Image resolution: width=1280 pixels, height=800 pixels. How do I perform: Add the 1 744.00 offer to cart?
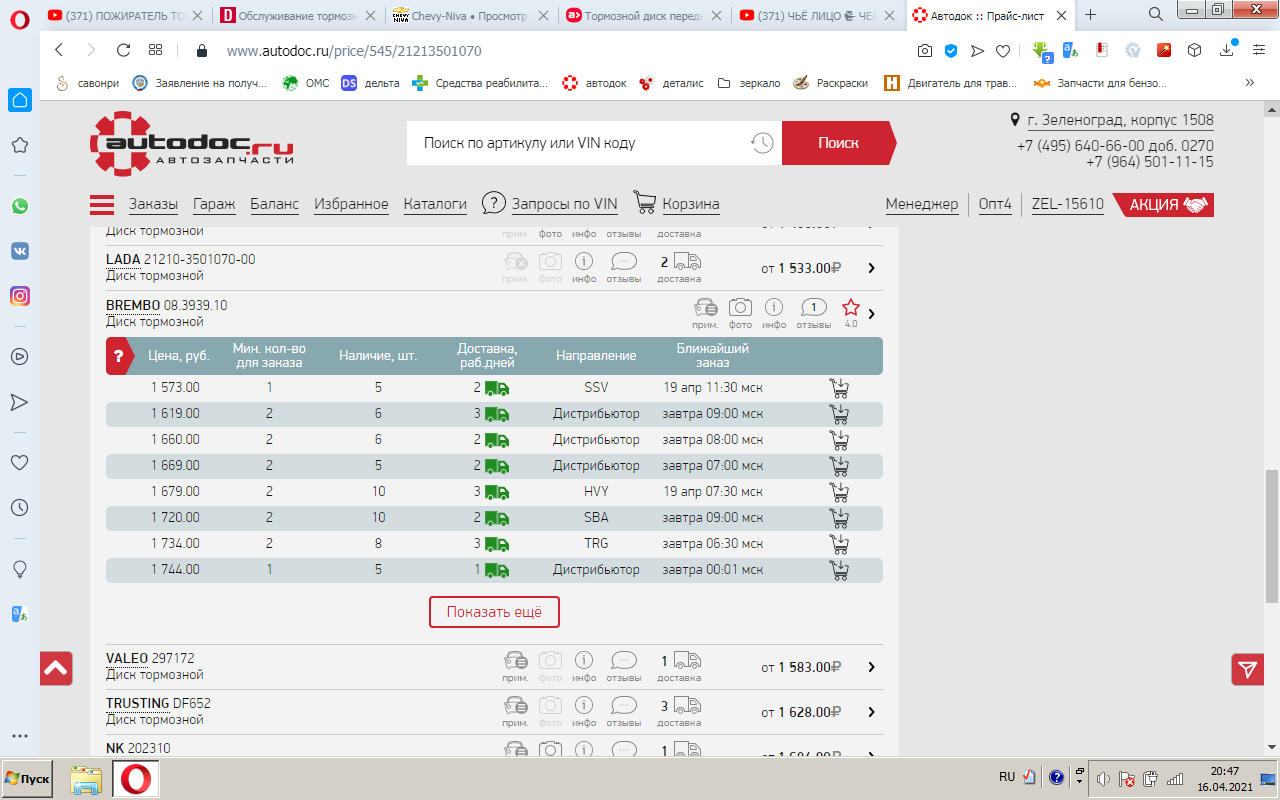click(x=839, y=570)
